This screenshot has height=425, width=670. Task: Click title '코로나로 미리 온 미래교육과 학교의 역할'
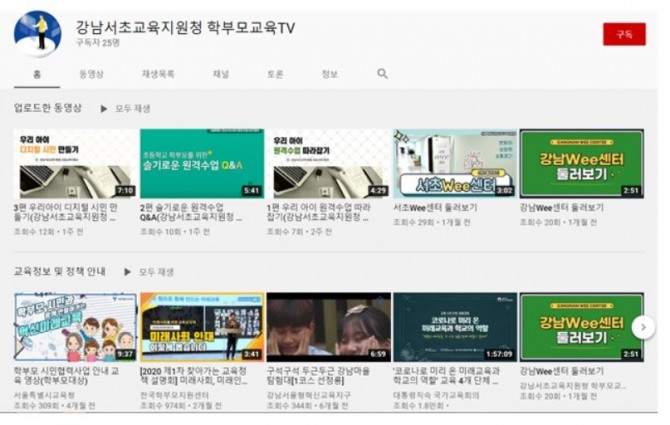pos(446,375)
